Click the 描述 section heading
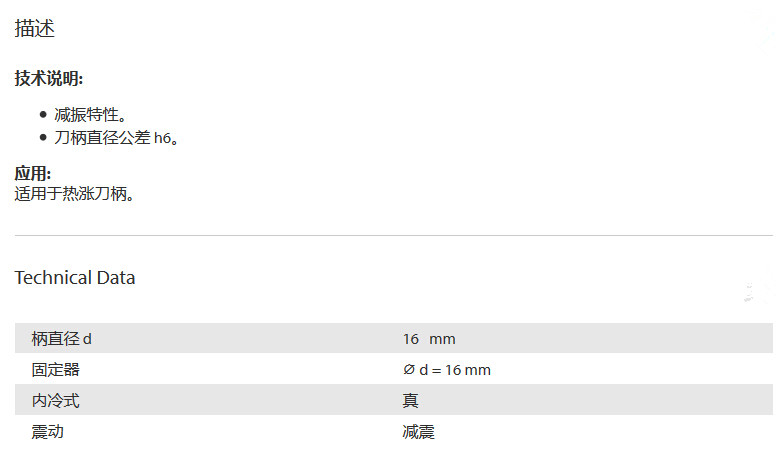The image size is (780, 464). coord(34,29)
